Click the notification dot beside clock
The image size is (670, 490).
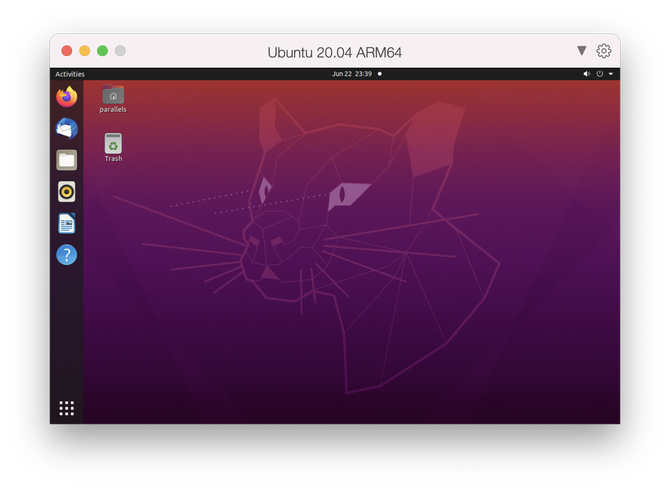380,74
